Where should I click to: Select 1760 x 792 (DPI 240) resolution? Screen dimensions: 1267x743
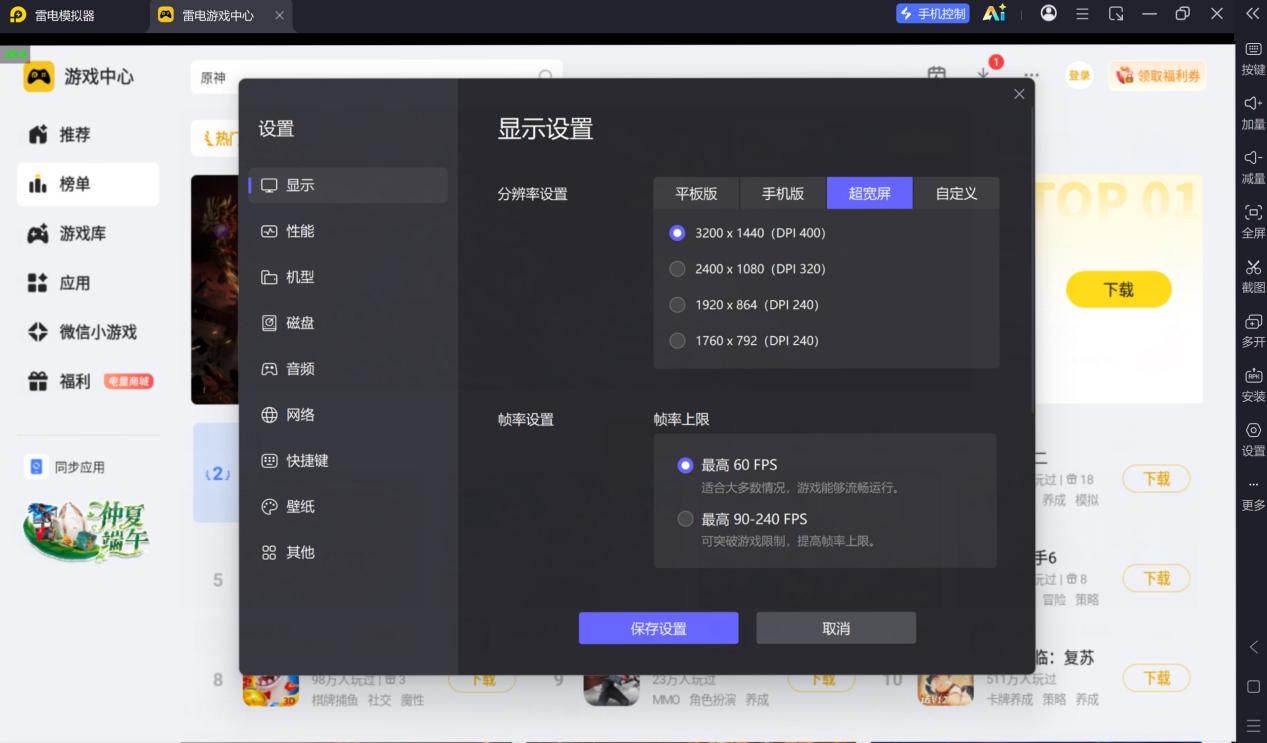743,341
